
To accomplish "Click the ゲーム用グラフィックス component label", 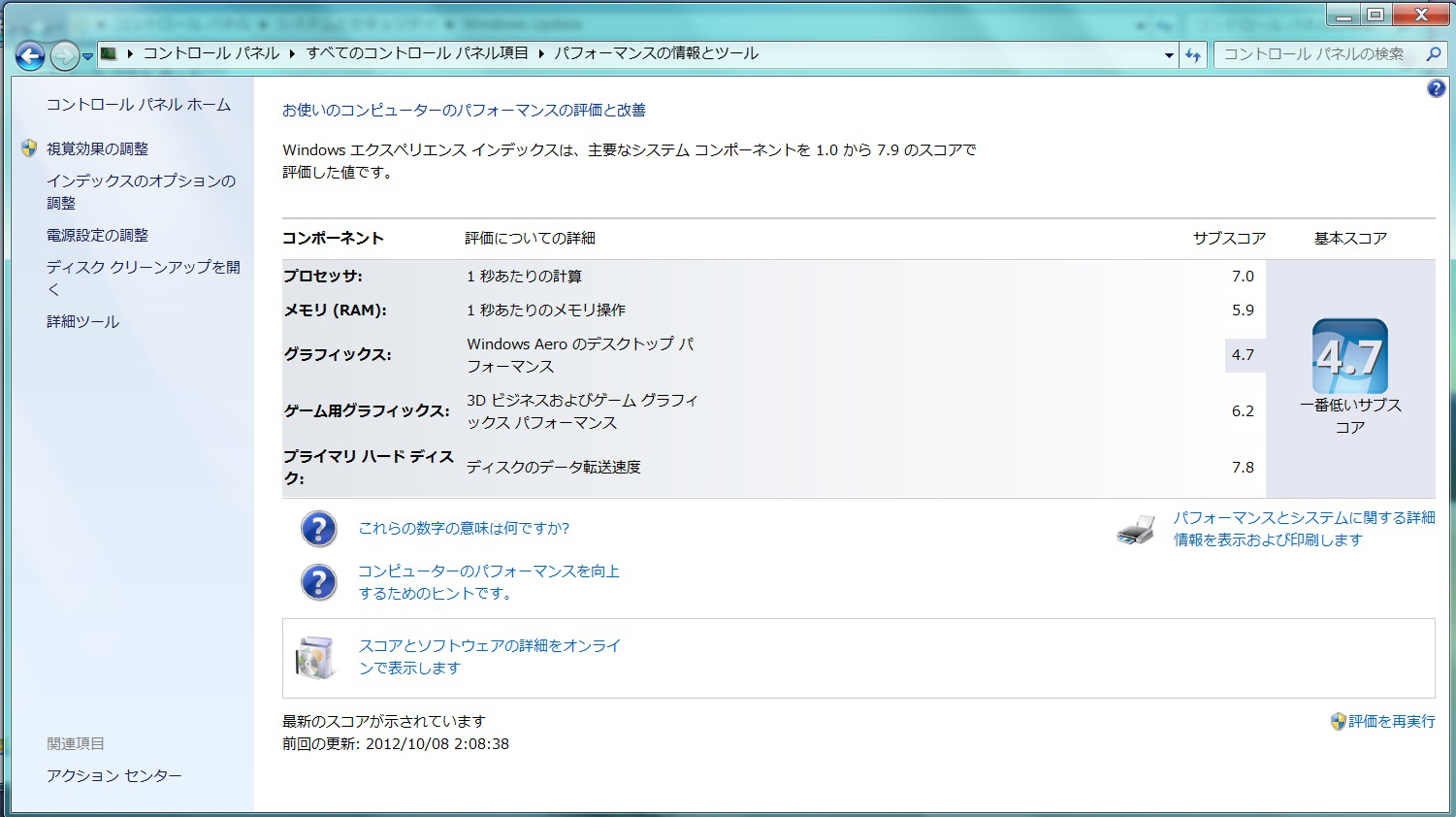I will (x=367, y=411).
